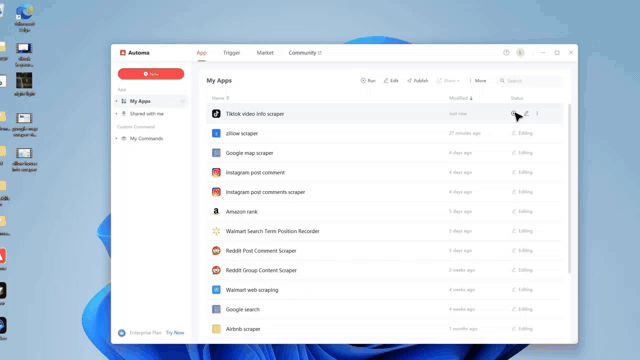Select the zillow scraper row name
This screenshot has width=640, height=360.
coord(242,133)
